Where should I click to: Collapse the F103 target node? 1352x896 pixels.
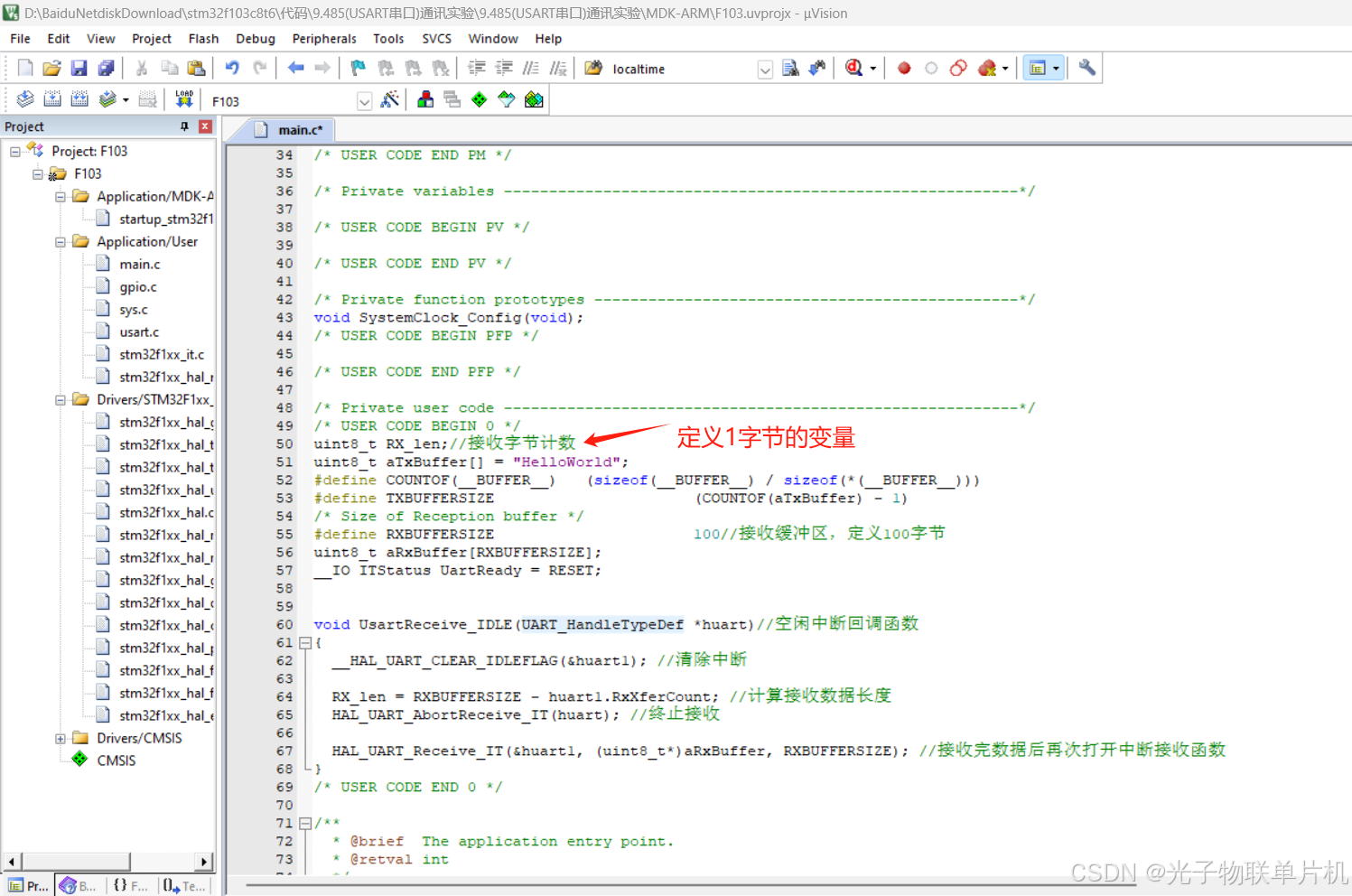coord(38,174)
